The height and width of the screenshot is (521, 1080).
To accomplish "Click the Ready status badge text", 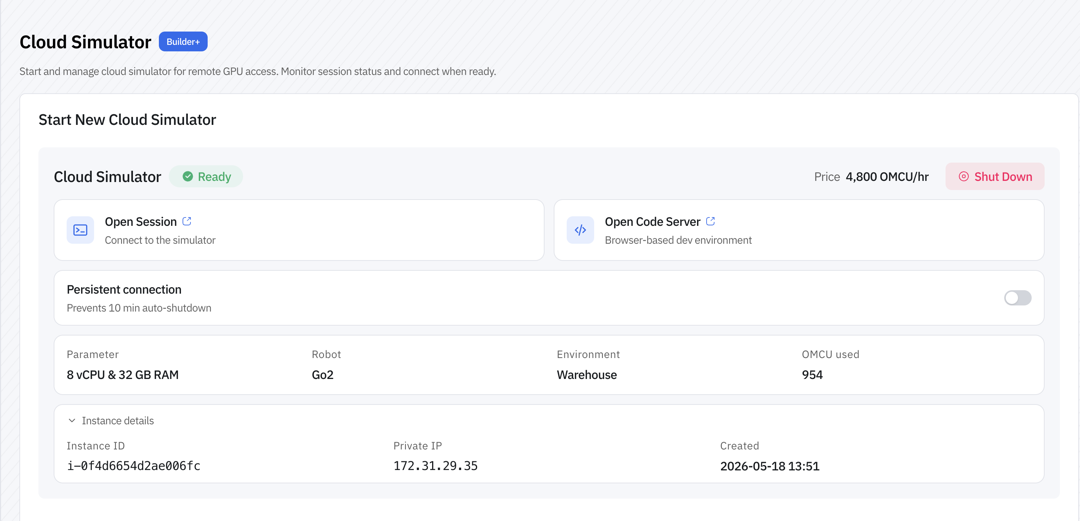I will point(214,176).
